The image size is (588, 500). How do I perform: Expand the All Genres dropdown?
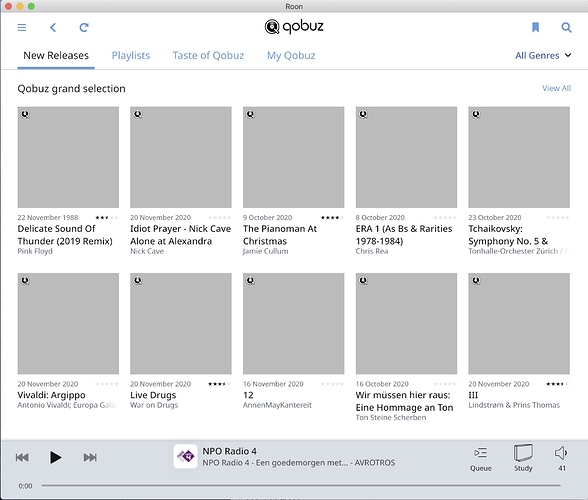[543, 56]
